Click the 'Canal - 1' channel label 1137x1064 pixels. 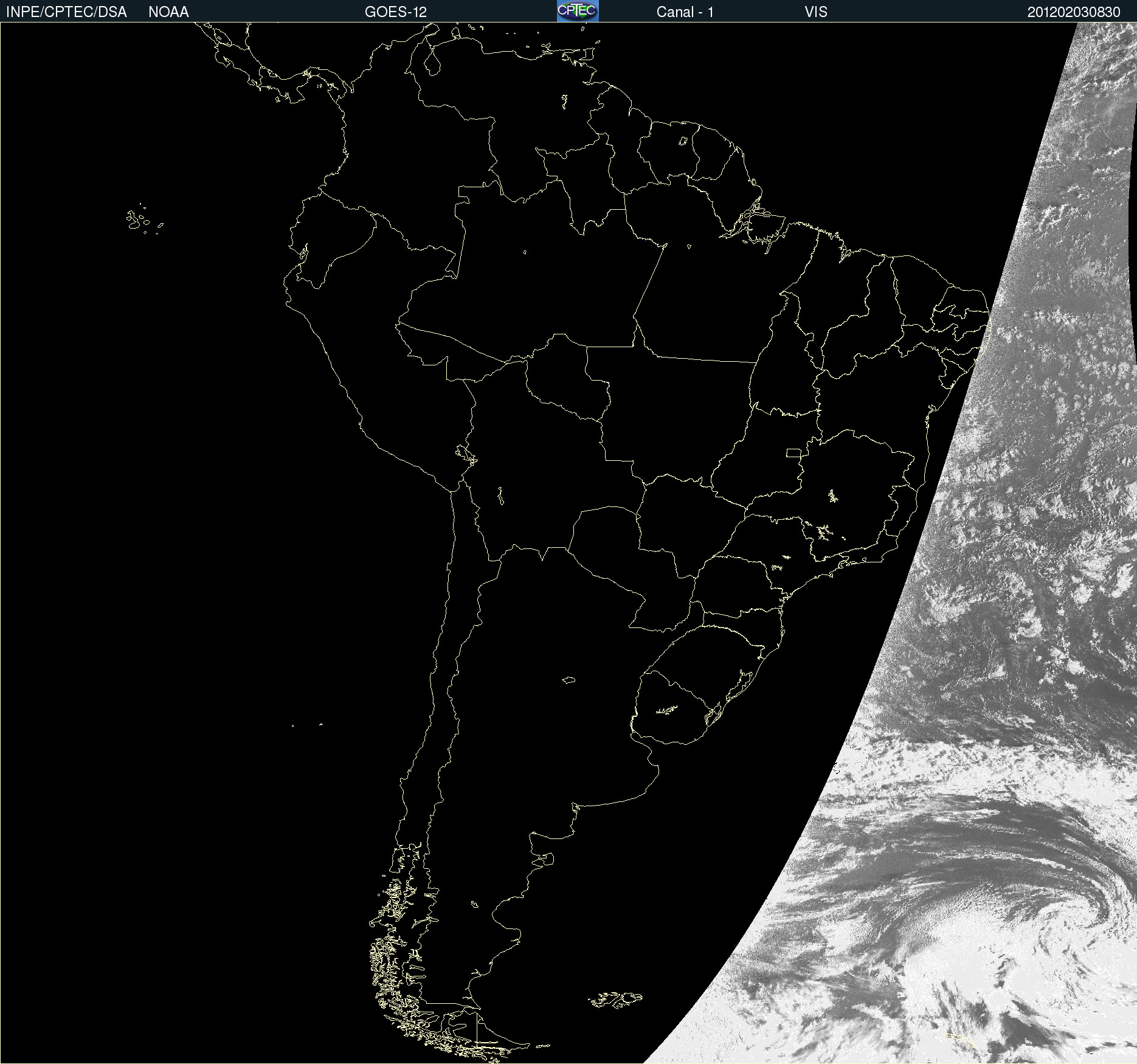(x=685, y=12)
